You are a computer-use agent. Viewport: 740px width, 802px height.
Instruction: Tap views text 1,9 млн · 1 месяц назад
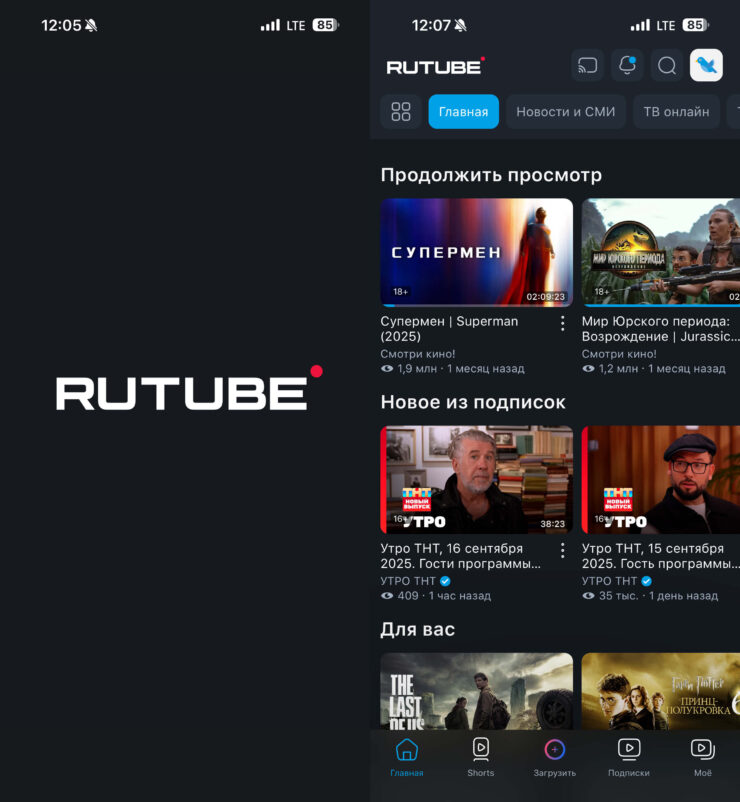(x=453, y=369)
